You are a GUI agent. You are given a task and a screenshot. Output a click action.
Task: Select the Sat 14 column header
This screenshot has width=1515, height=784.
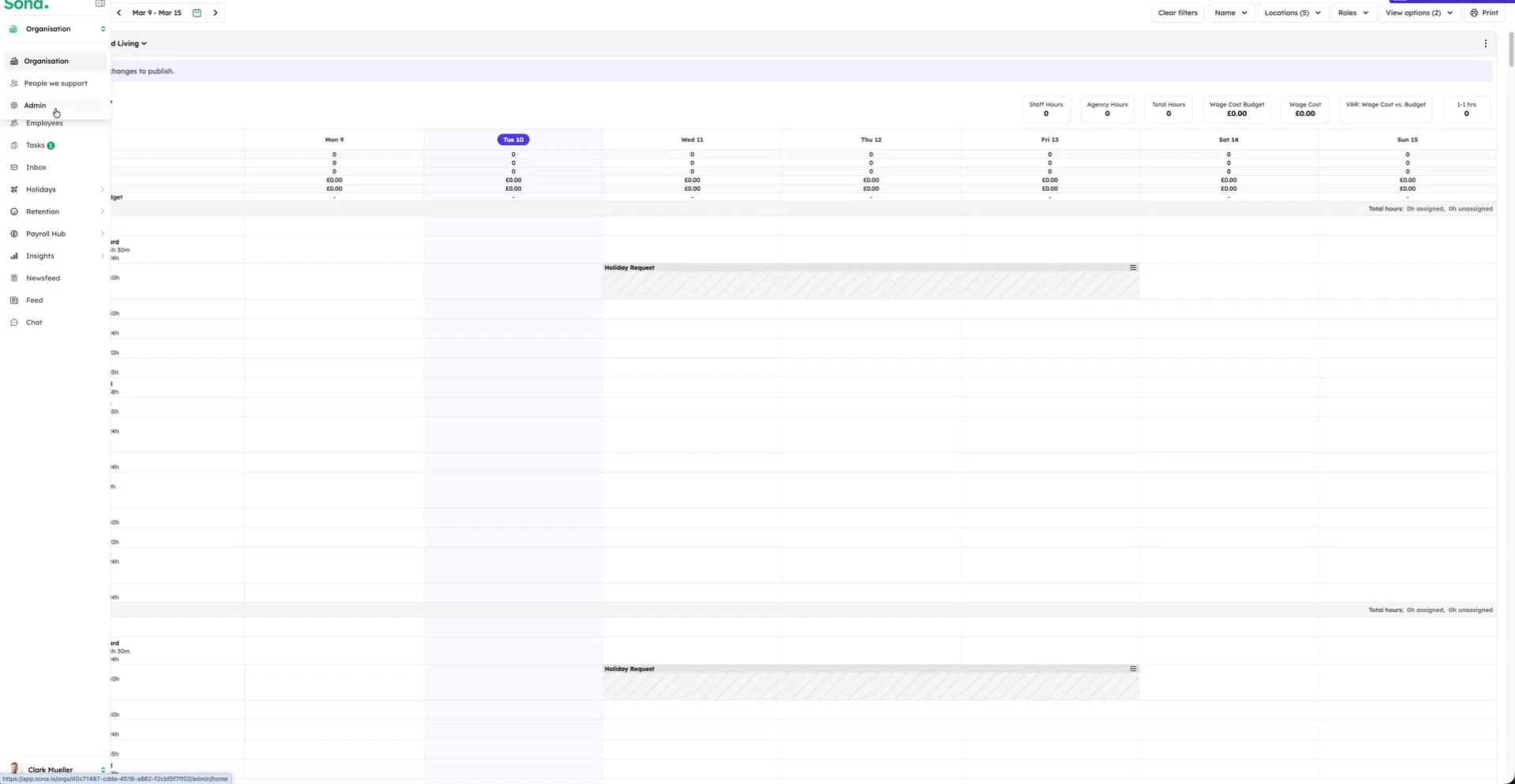pyautogui.click(x=1229, y=140)
